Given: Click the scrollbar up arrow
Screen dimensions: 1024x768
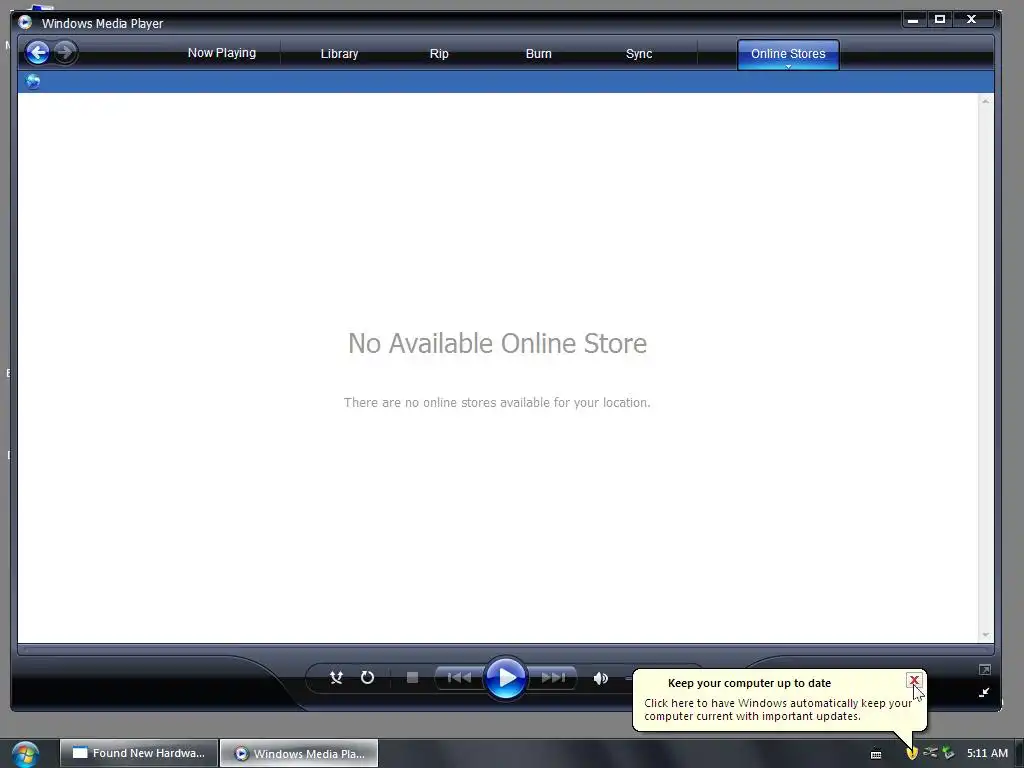Looking at the screenshot, I should click(985, 101).
